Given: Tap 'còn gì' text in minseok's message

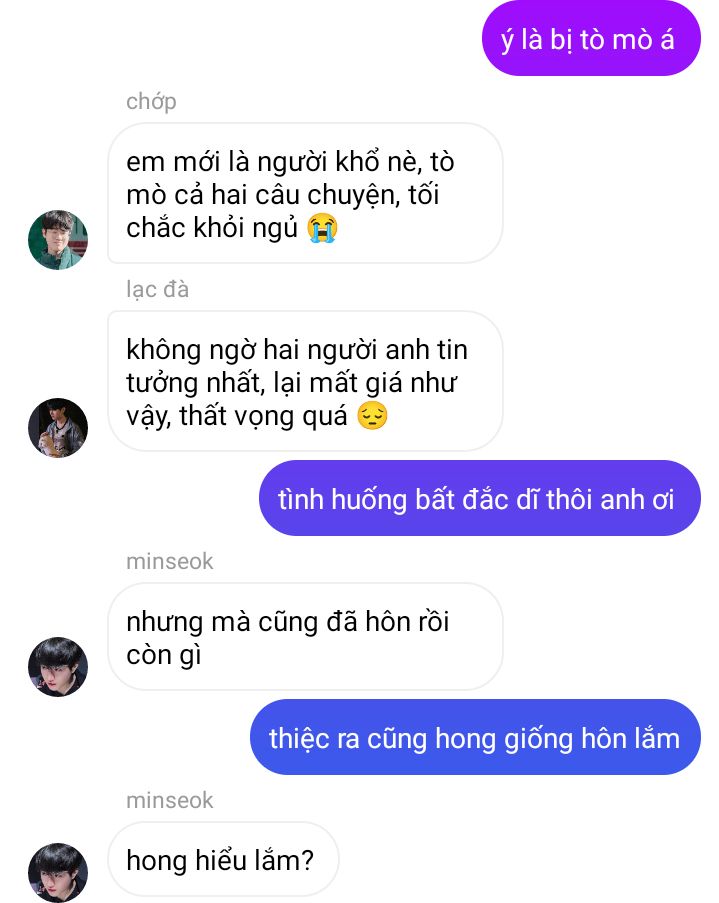Looking at the screenshot, I should (x=164, y=656).
